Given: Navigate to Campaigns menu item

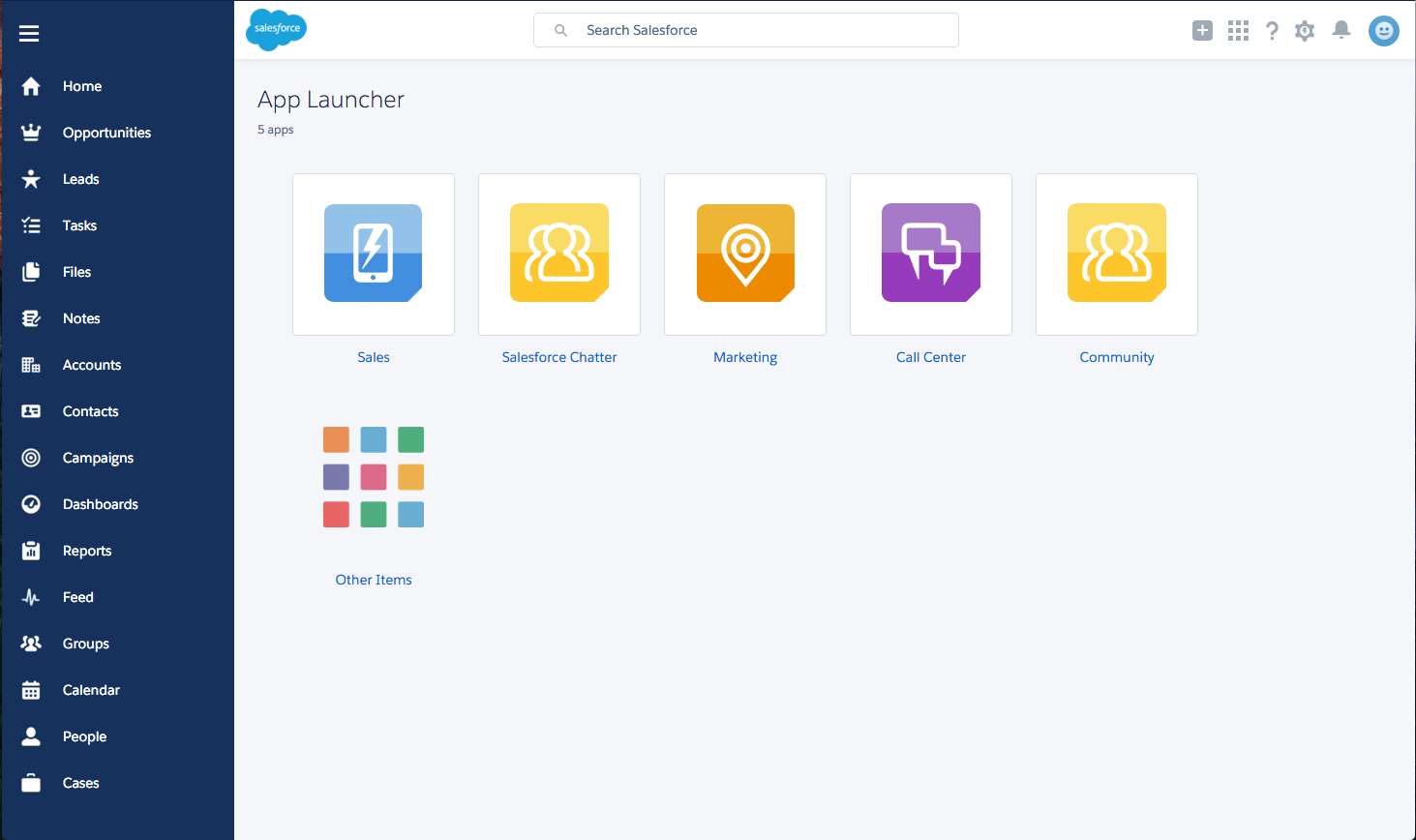Looking at the screenshot, I should [x=98, y=458].
